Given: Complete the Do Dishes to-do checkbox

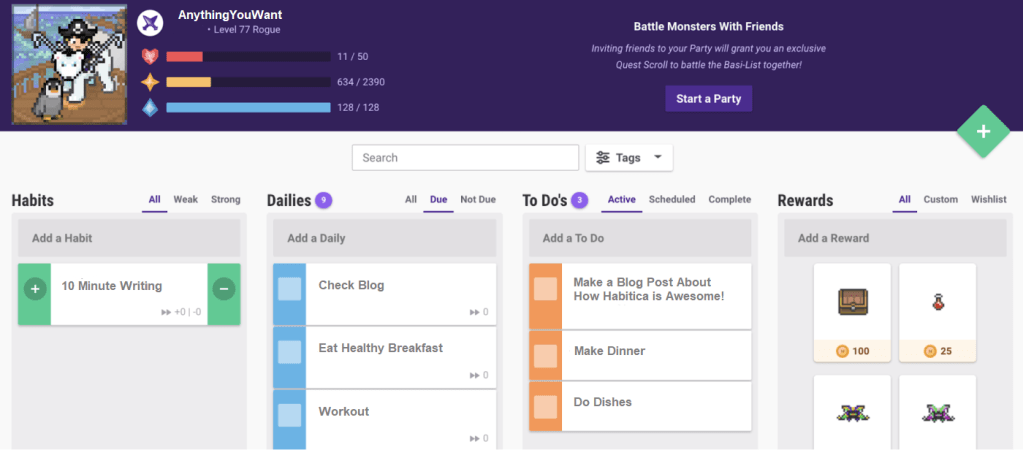Looking at the screenshot, I should click(x=545, y=406).
